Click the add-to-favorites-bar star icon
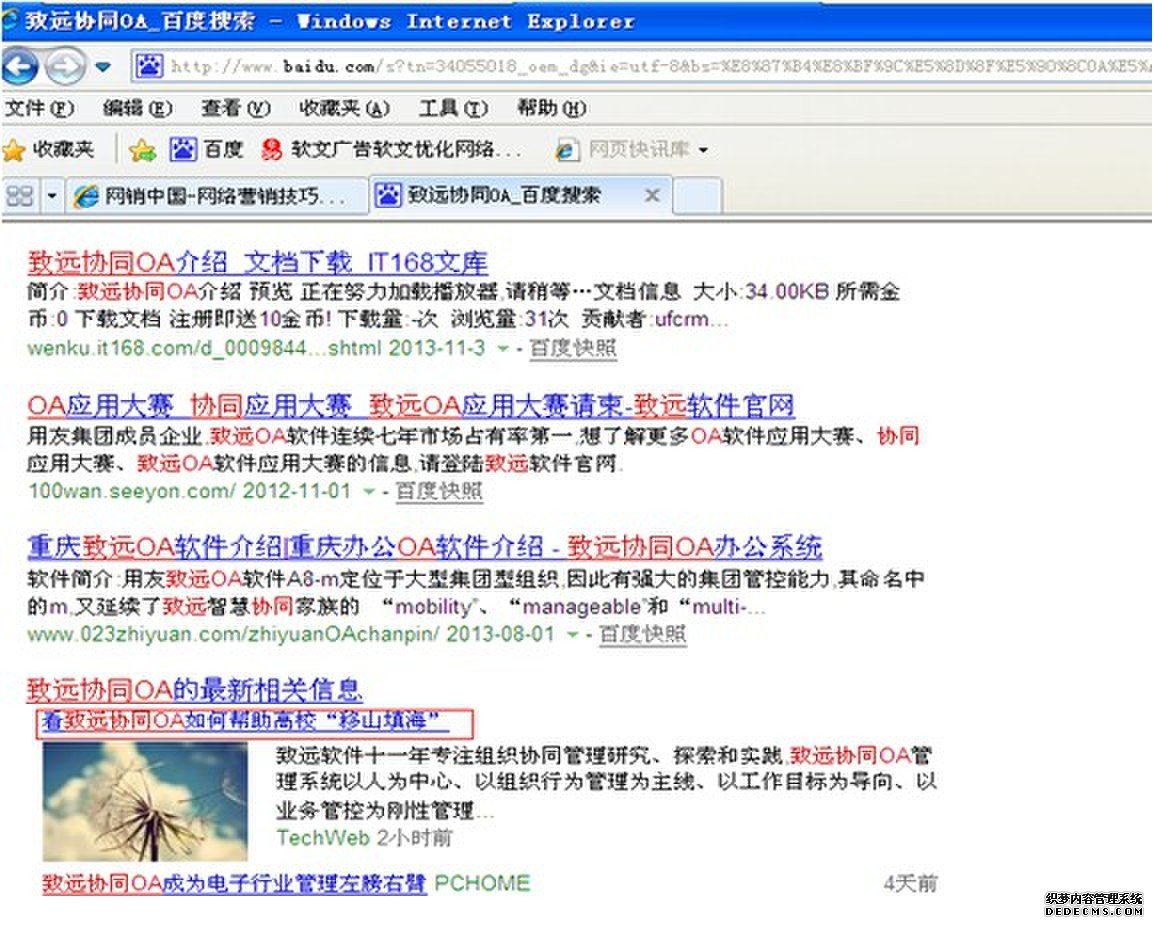The image size is (1154, 926). point(142,150)
